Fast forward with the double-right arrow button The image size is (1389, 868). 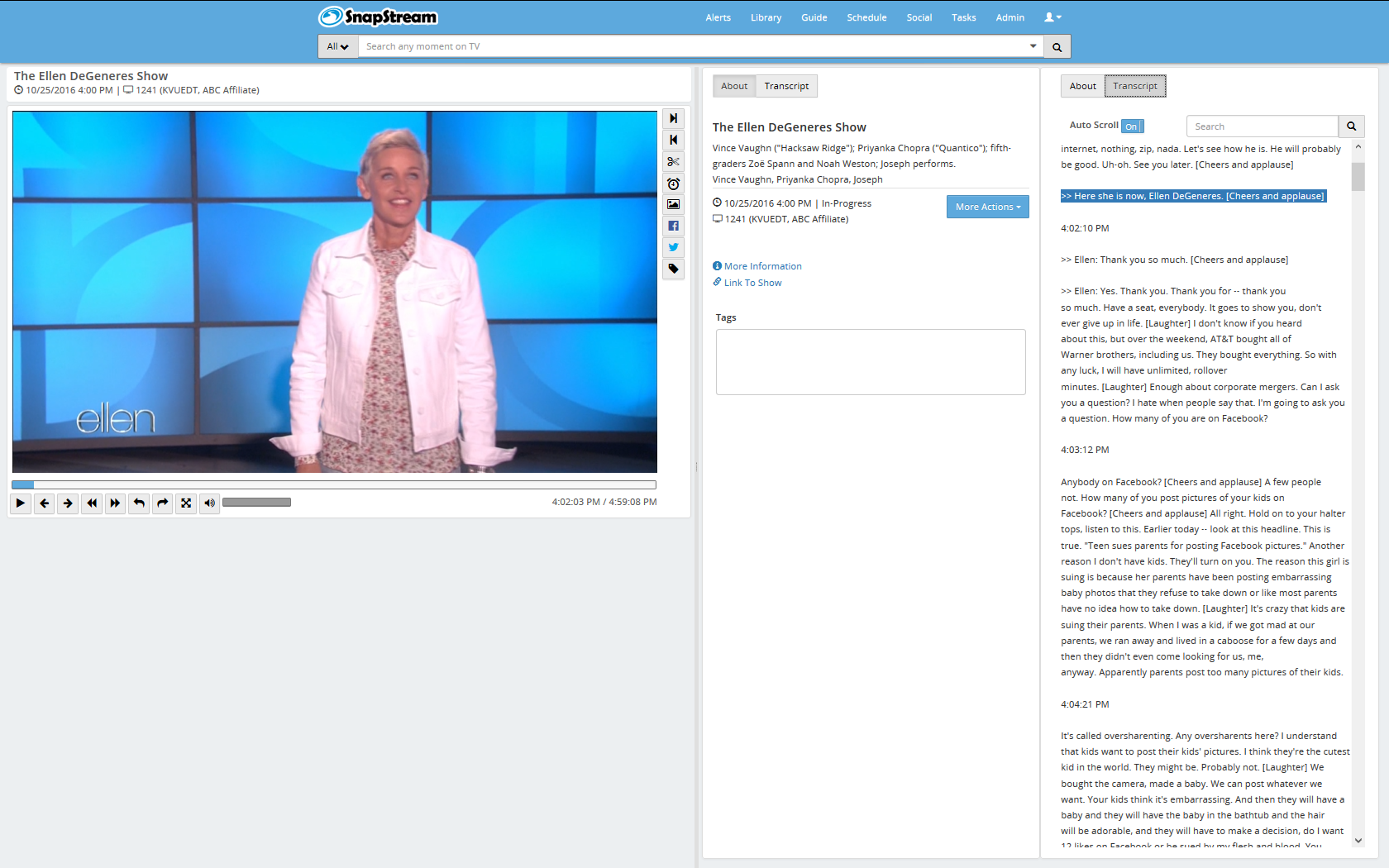[x=115, y=503]
